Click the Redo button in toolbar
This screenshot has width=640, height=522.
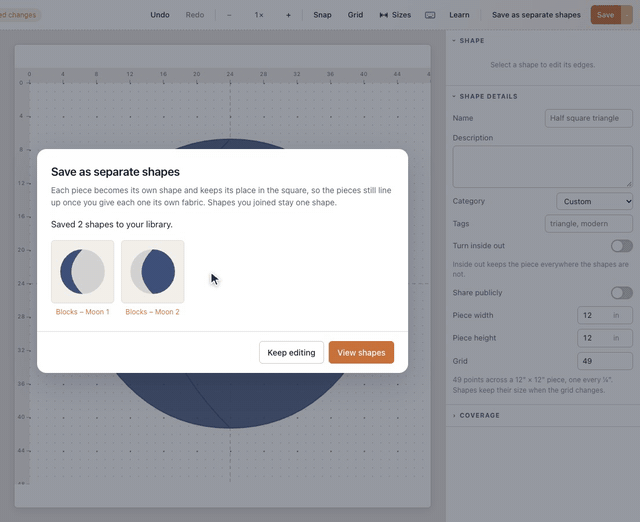[x=195, y=15]
